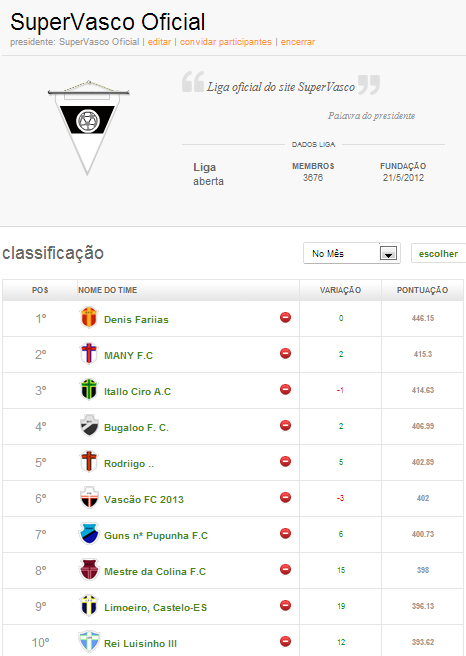The image size is (466, 656).
Task: Click the red remove icon for Denis Fariias
Action: tap(285, 318)
